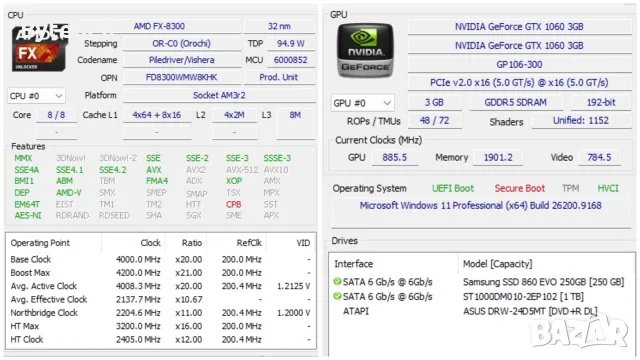Select the Socket AM3r2 platform field

[x=219, y=95]
